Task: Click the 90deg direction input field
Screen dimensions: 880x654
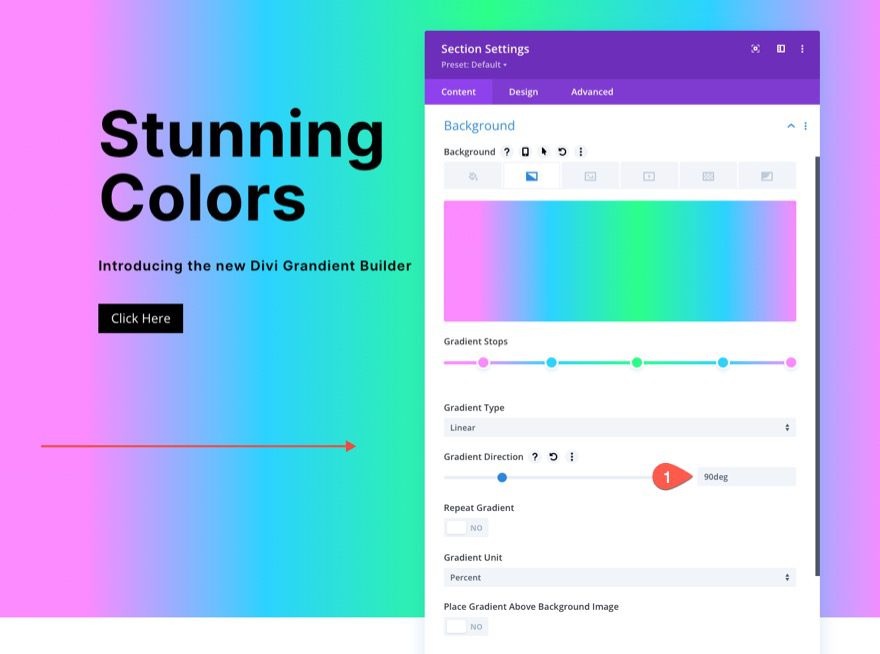Action: click(746, 477)
